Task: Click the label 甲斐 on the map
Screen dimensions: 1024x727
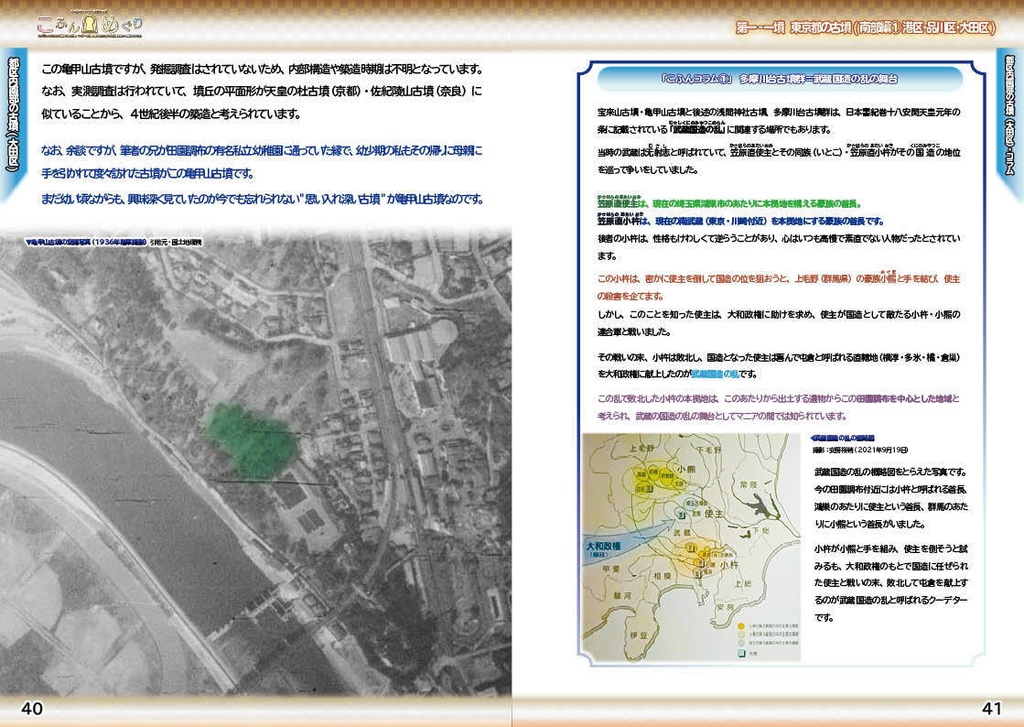Action: pyautogui.click(x=611, y=569)
